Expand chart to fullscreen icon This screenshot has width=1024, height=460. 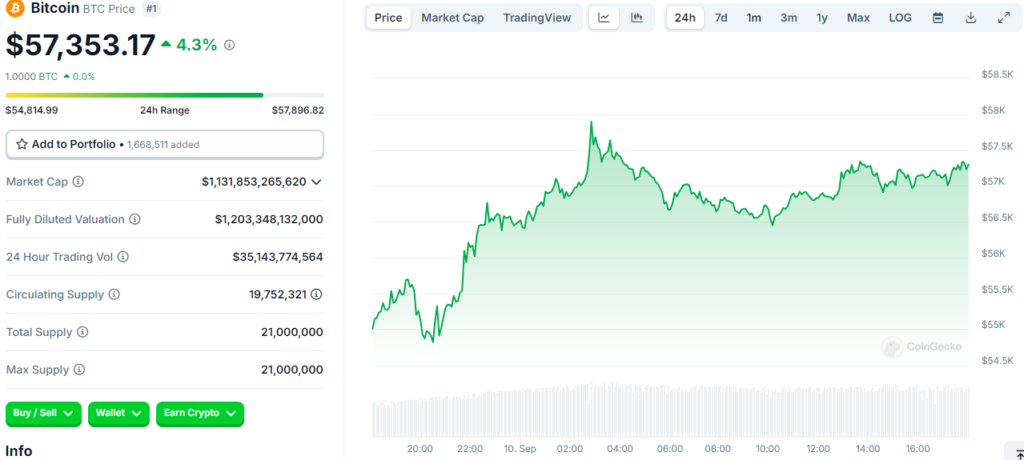pos(1004,18)
